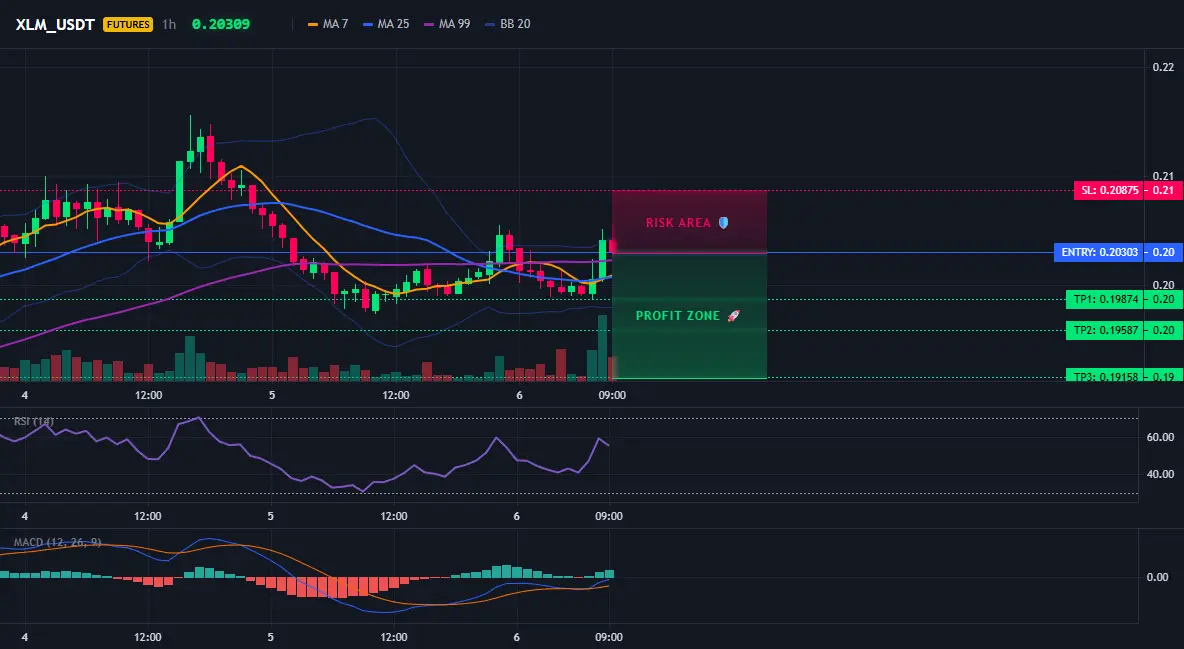Viewport: 1184px width, 649px height.
Task: Click the day 5 label under price chart
Action: [x=272, y=395]
